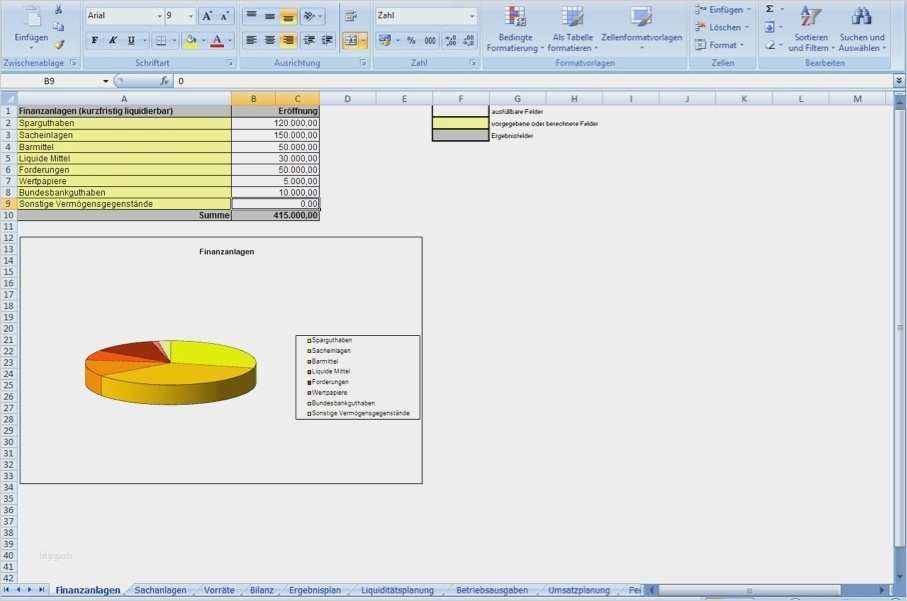Click the Select All corner button
The image size is (907, 601).
[9, 99]
